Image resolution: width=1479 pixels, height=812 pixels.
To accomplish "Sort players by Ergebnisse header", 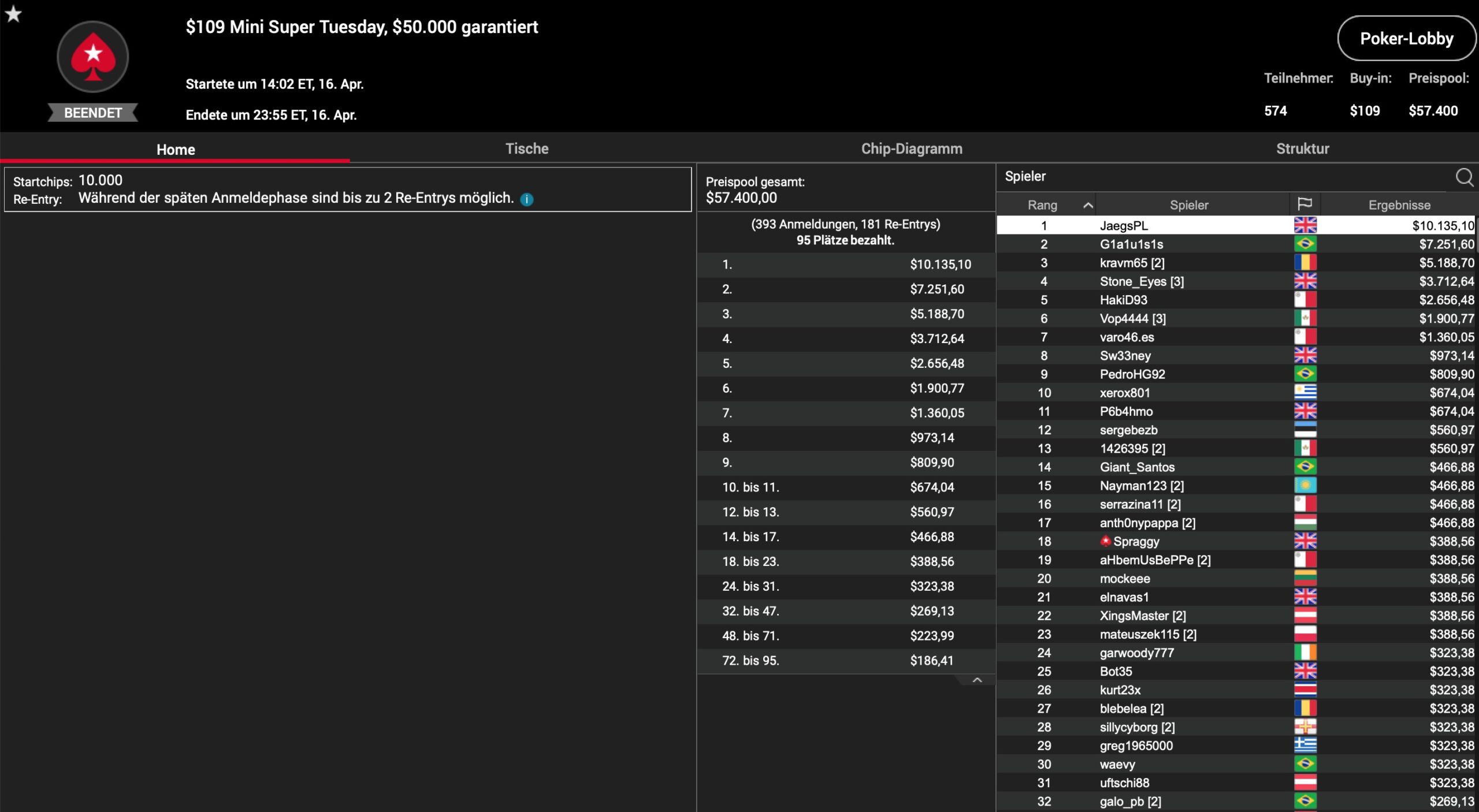I will (1399, 205).
